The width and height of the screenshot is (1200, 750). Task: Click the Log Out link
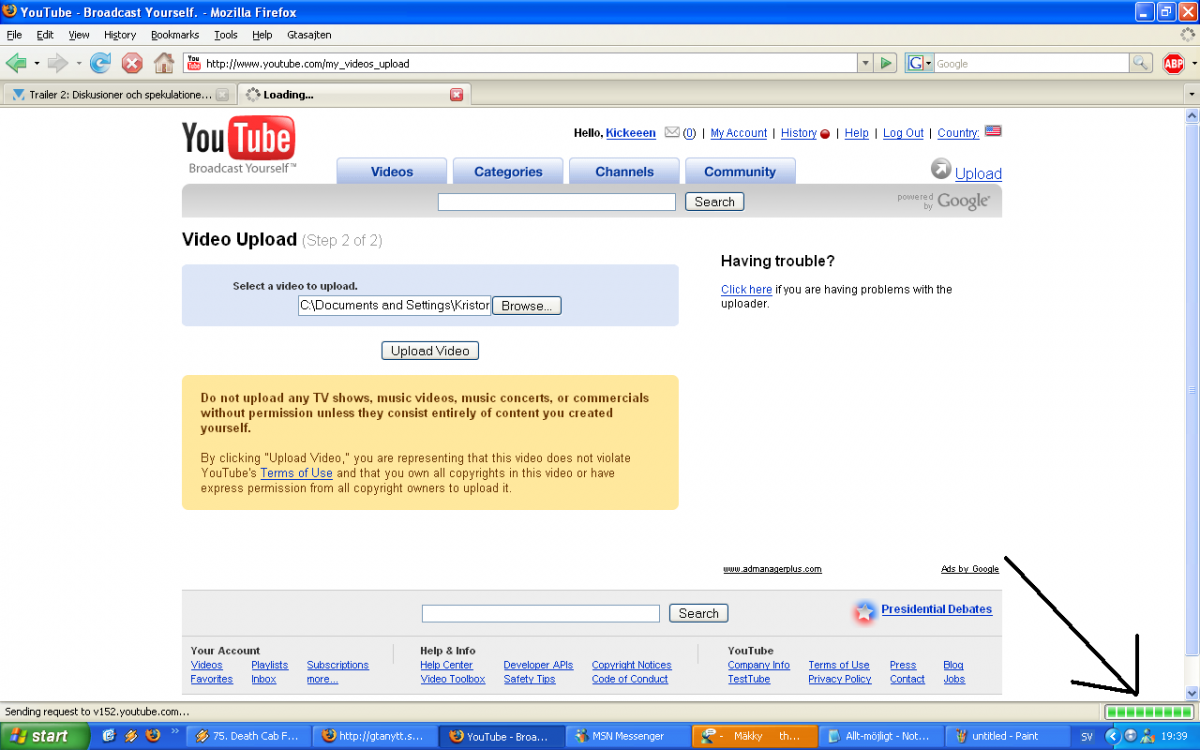[903, 133]
